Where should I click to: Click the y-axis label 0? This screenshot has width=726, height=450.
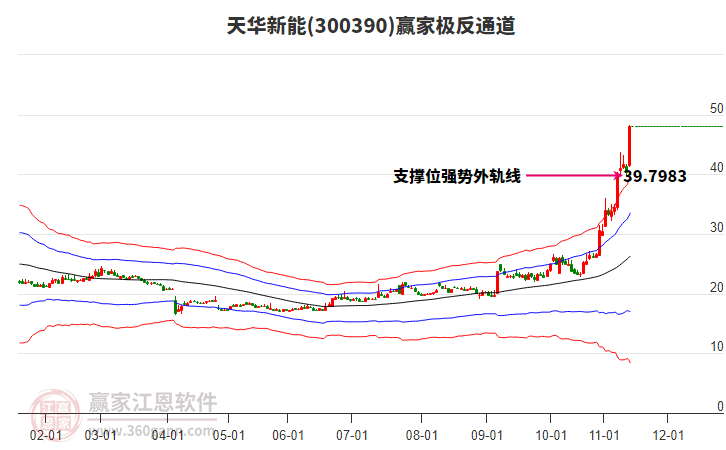coord(720,406)
